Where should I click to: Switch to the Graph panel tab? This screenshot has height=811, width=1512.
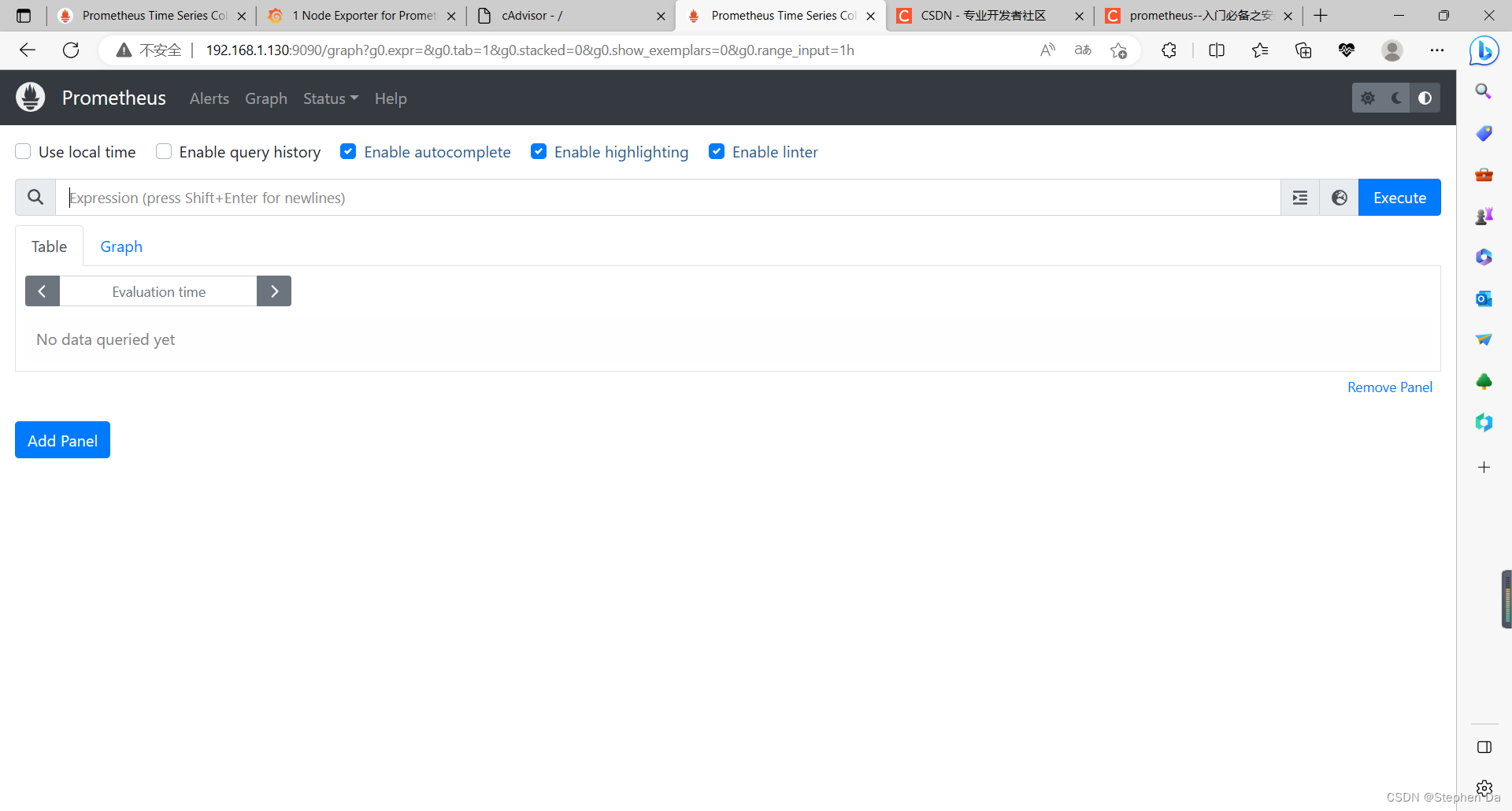pos(121,246)
